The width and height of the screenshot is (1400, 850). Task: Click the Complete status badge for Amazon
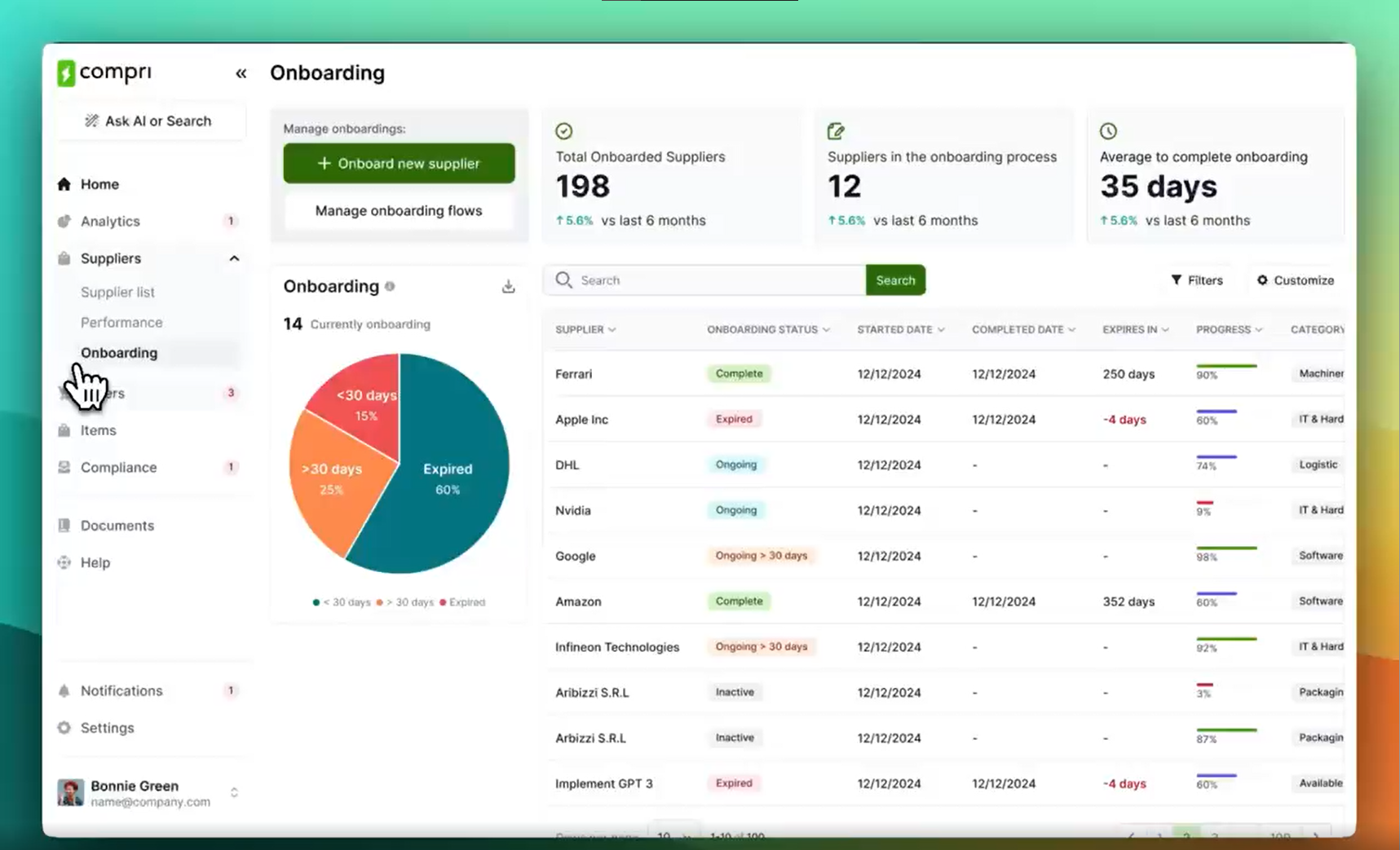(x=739, y=601)
